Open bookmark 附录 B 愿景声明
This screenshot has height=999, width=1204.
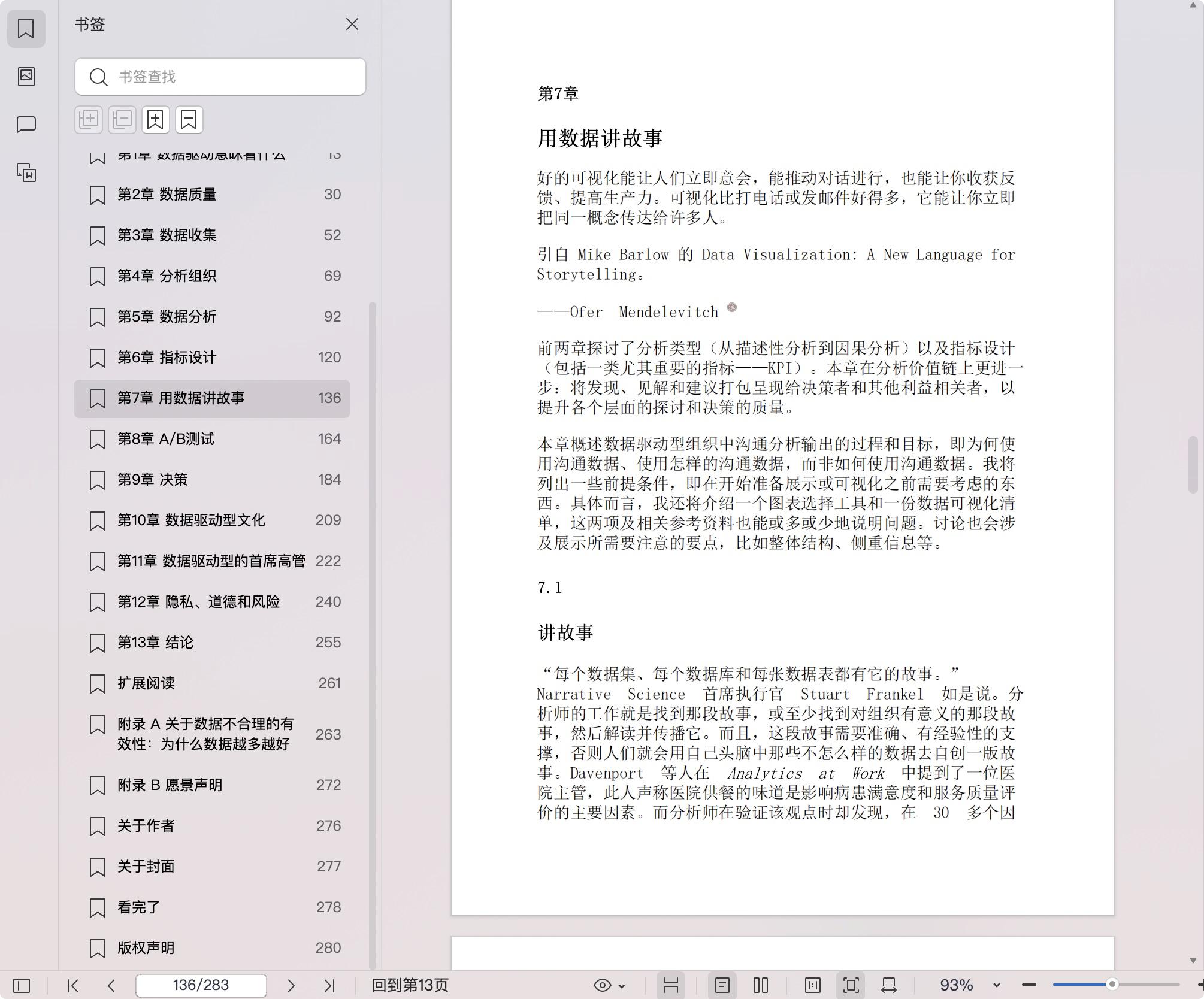click(x=212, y=785)
